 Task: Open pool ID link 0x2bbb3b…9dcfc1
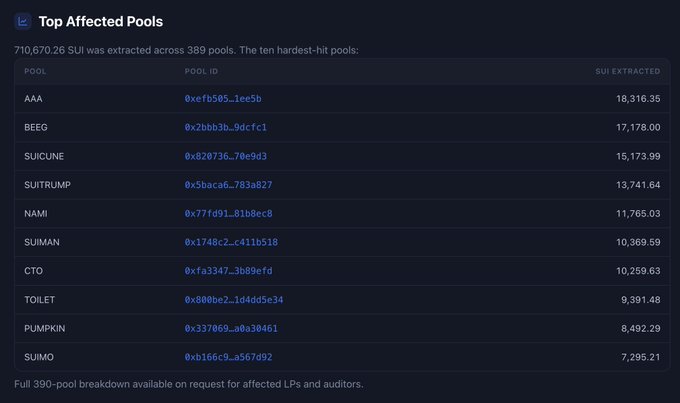pyautogui.click(x=226, y=127)
